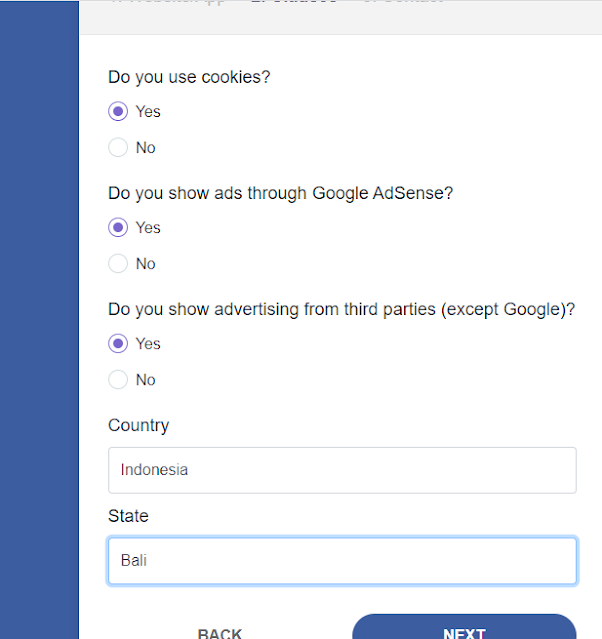Choose No for showing Google AdSense ads

(118, 264)
